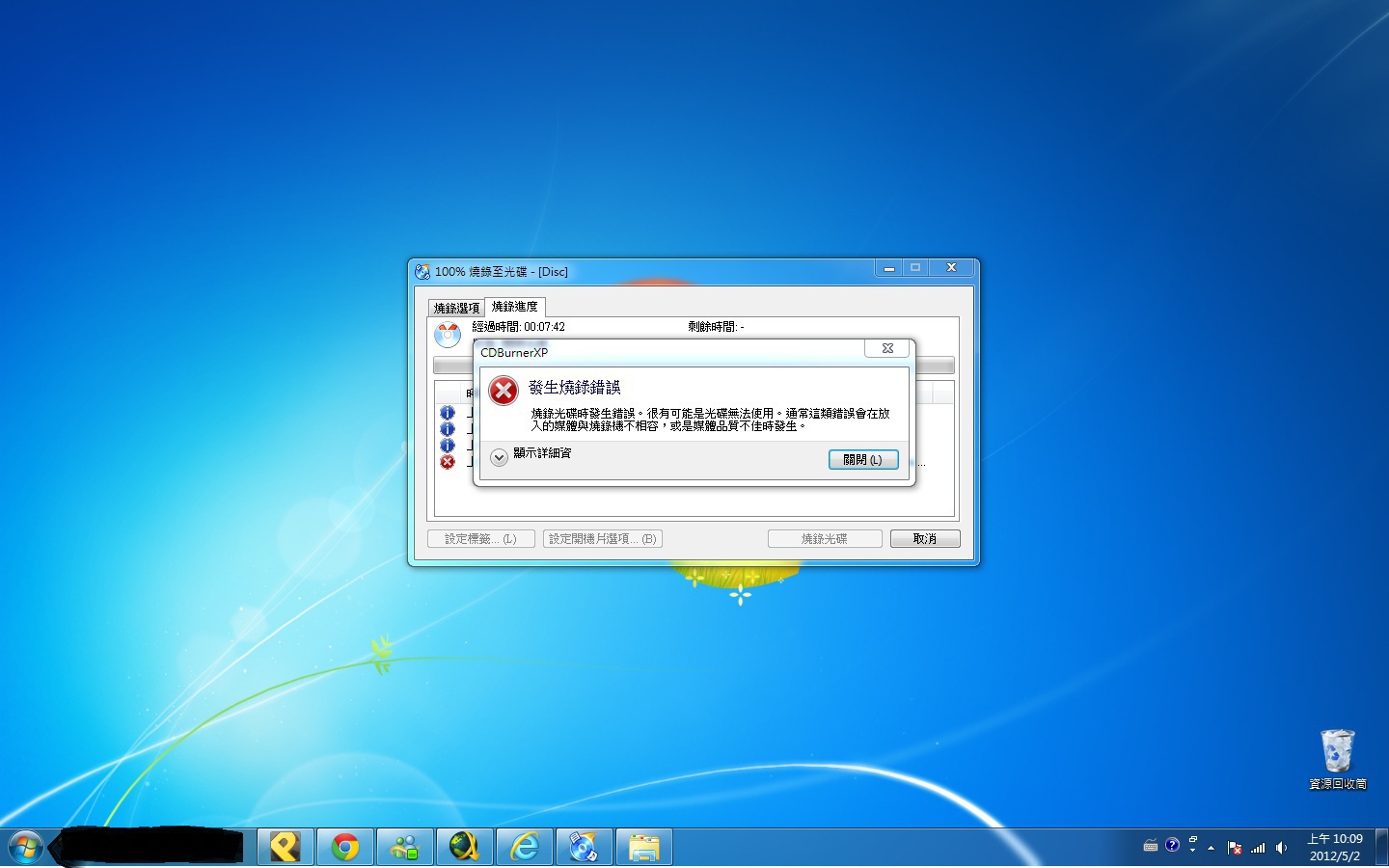This screenshot has width=1389, height=868.
Task: Click the yellow P application taskbar icon
Action: [285, 848]
